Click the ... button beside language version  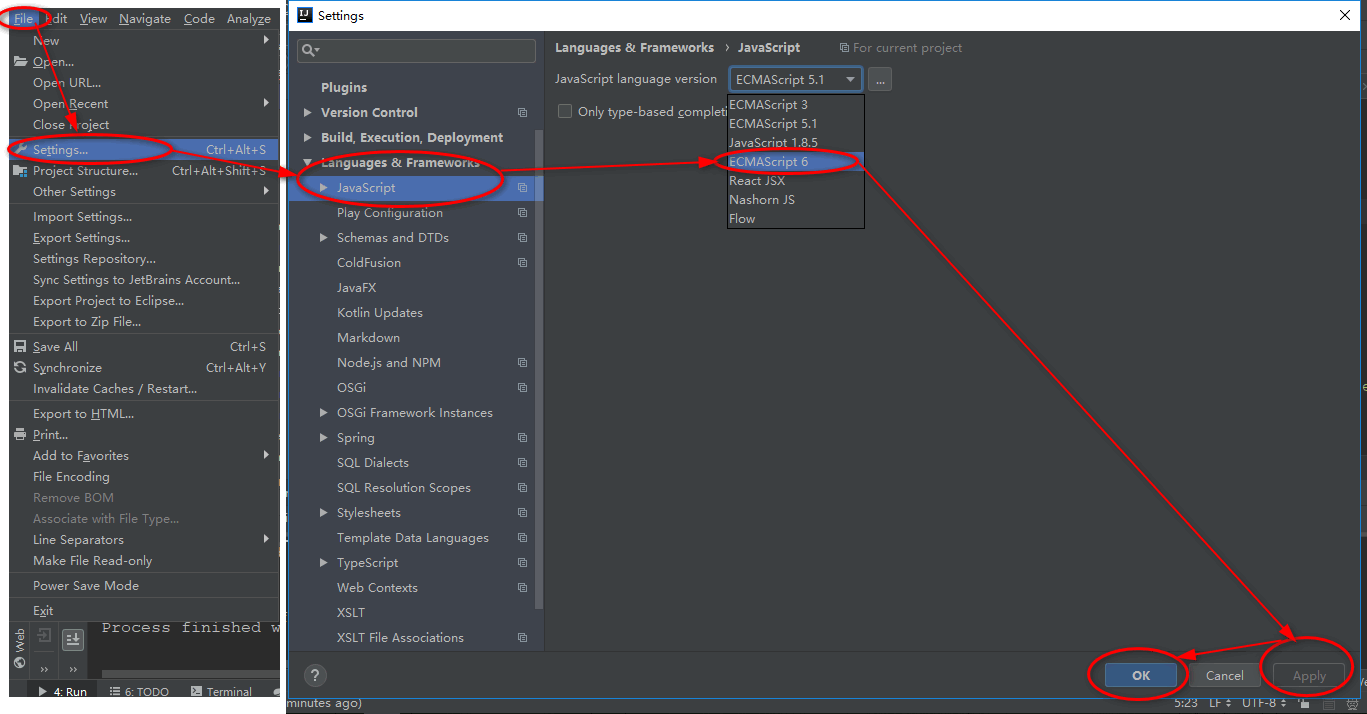880,79
